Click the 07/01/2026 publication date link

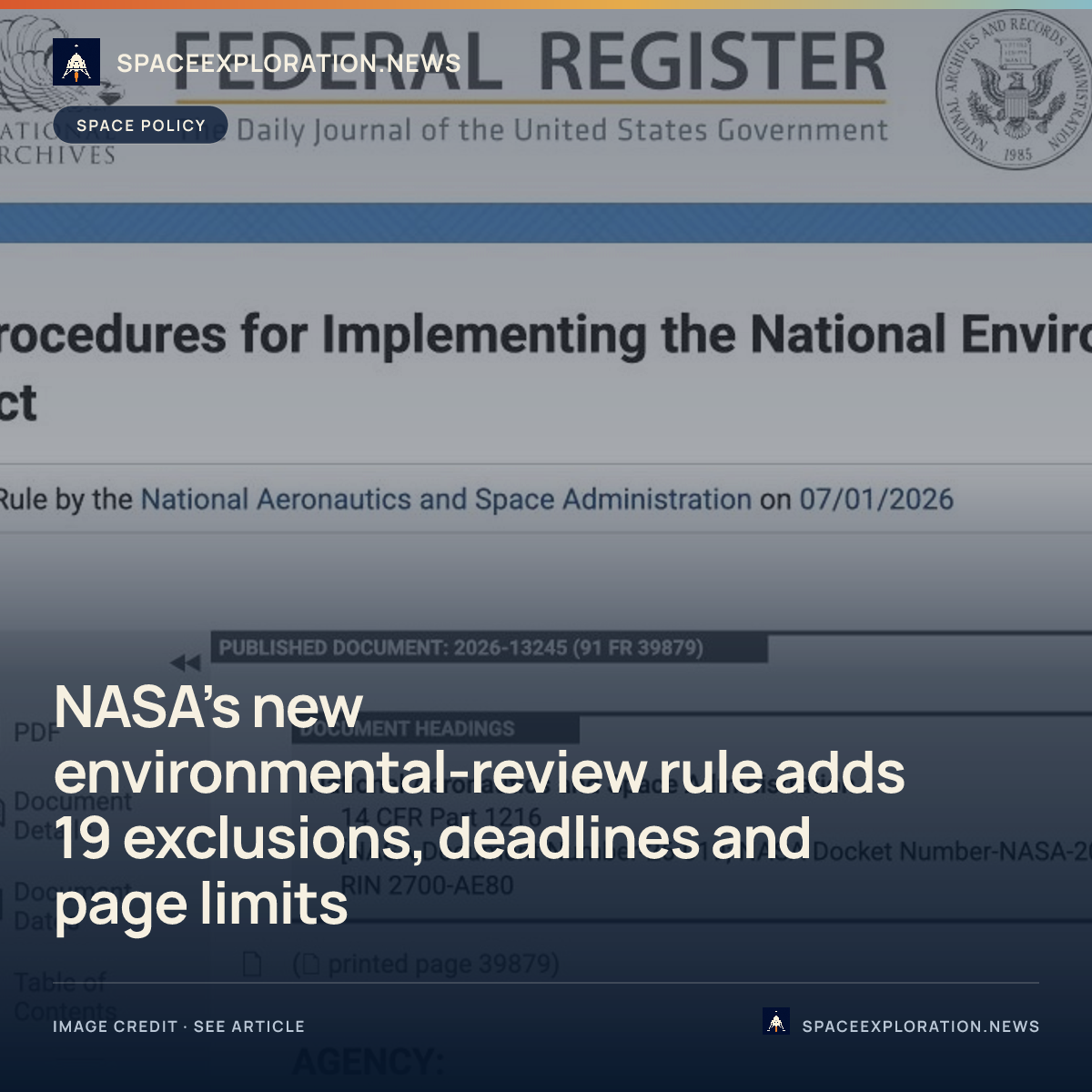click(876, 500)
